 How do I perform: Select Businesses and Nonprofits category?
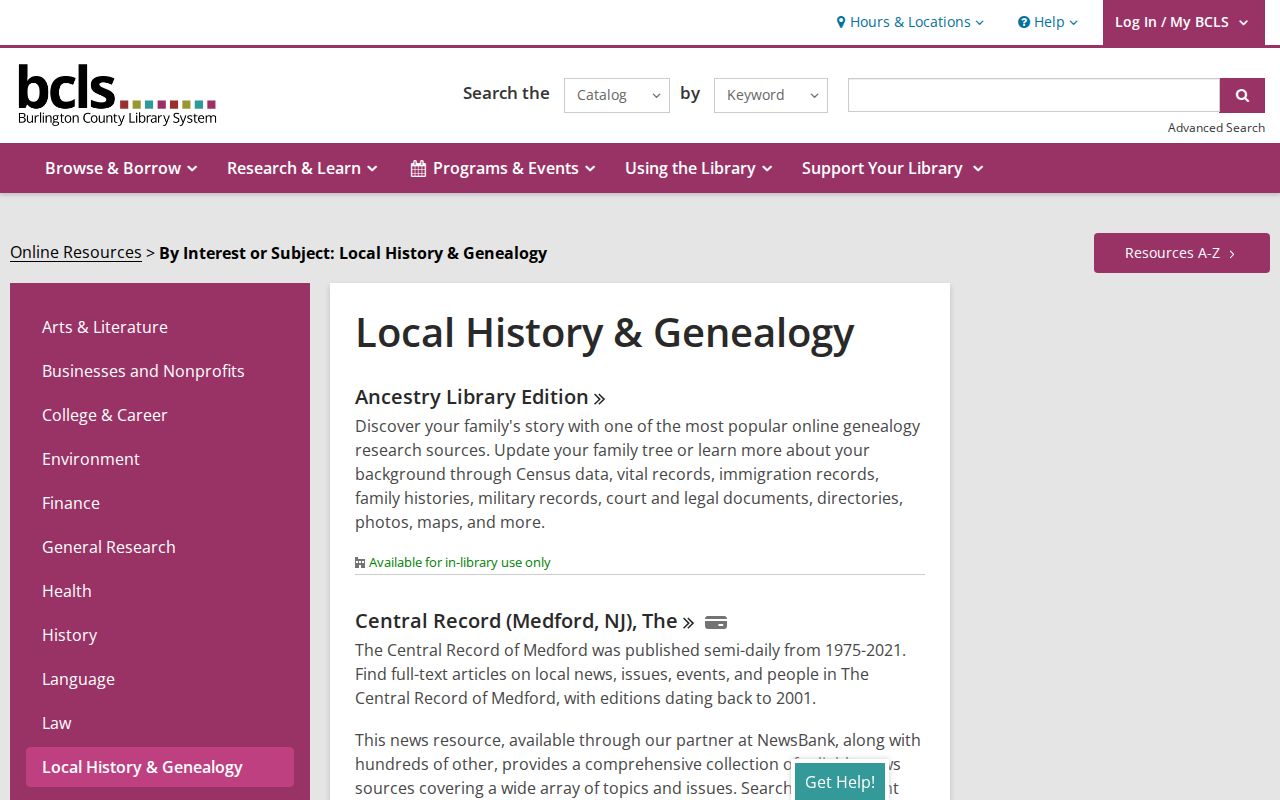tap(143, 371)
